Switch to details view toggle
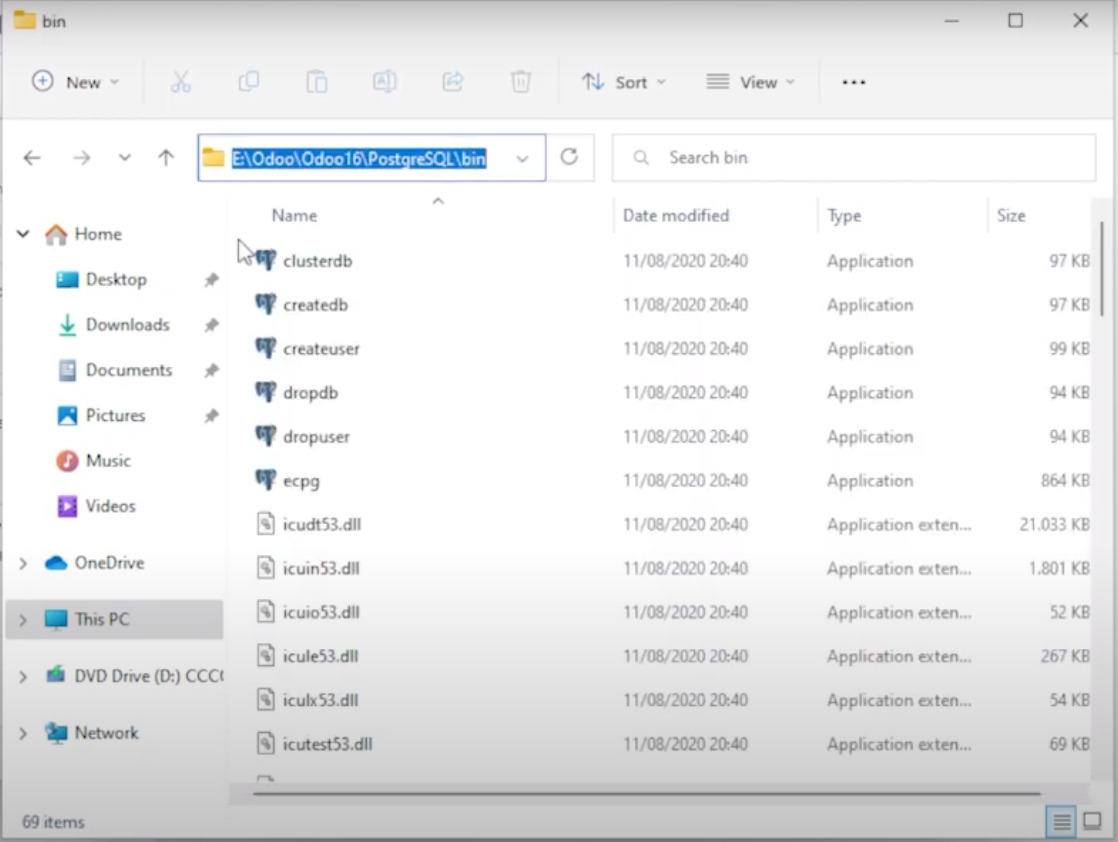 1061,822
